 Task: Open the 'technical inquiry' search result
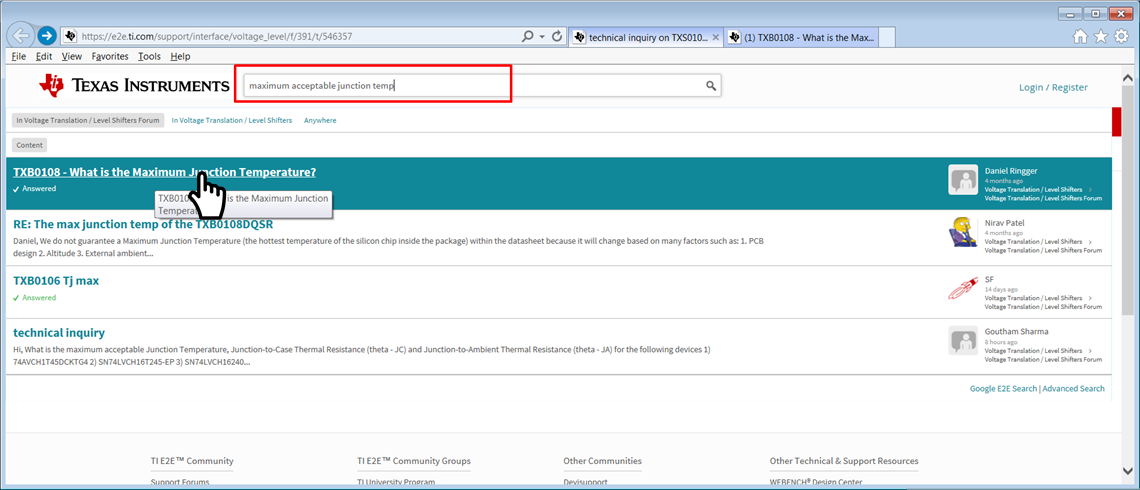(59, 333)
